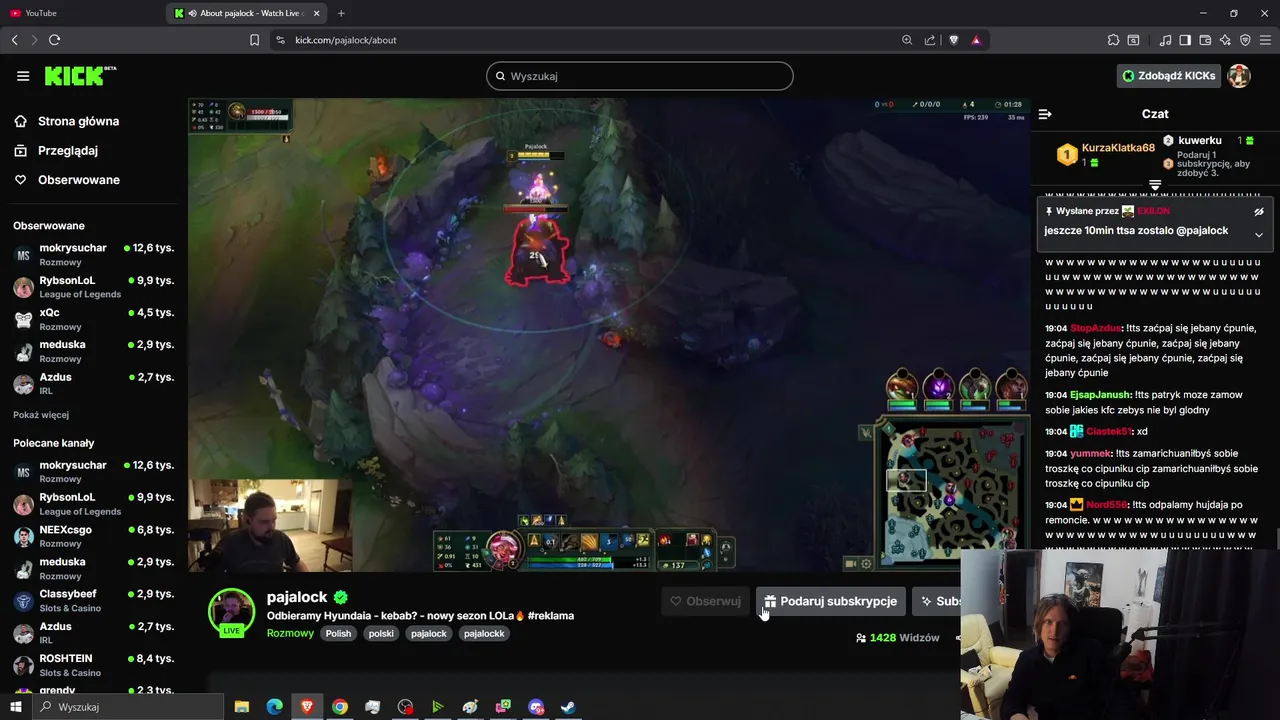Image resolution: width=1280 pixels, height=720 pixels.
Task: Open Brave Shields lion icon in address bar
Action: pos(953,40)
